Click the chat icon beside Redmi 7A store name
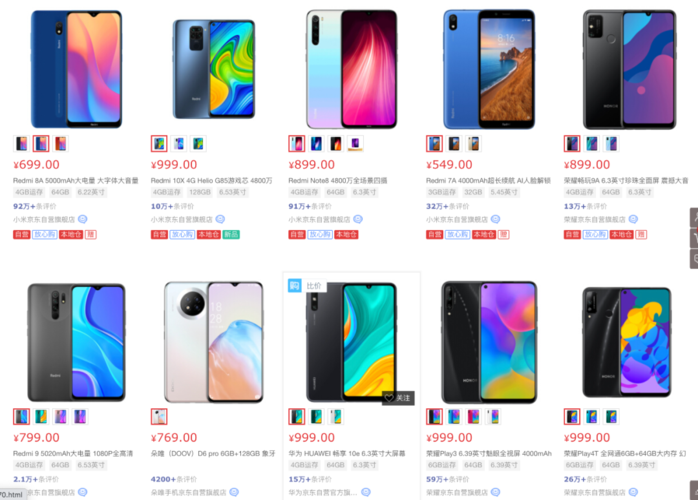The width and height of the screenshot is (698, 500). (495, 219)
